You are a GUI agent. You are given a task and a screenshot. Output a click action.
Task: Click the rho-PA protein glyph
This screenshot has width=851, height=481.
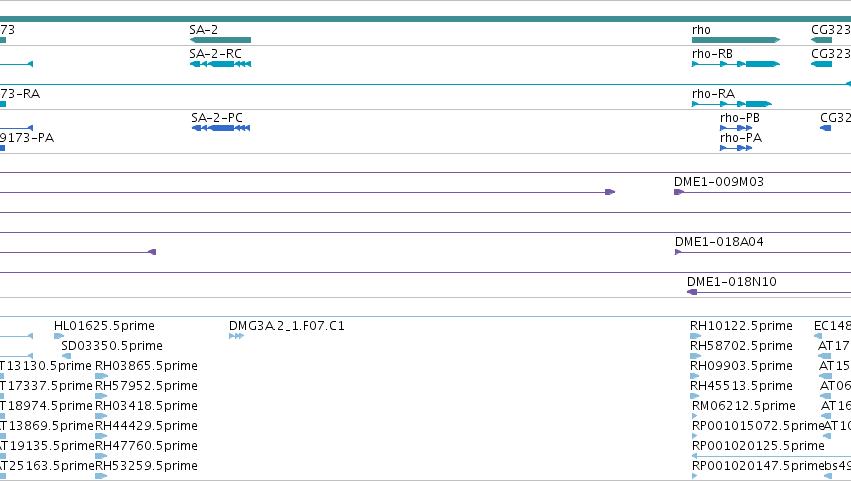click(736, 148)
